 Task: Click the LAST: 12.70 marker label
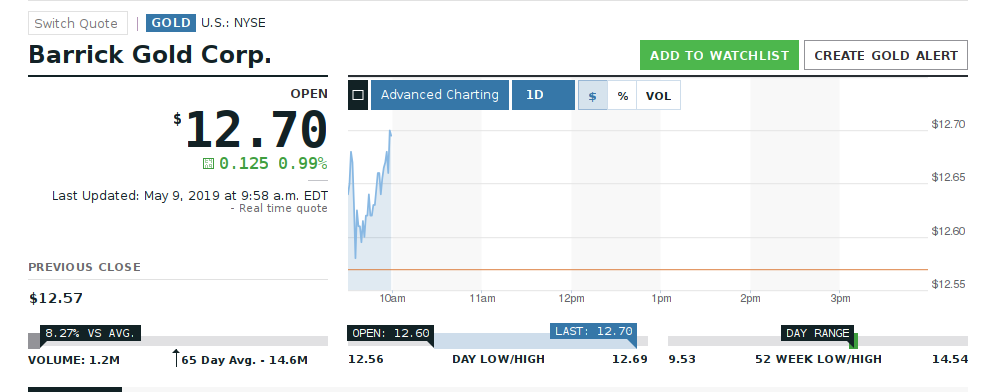click(593, 331)
